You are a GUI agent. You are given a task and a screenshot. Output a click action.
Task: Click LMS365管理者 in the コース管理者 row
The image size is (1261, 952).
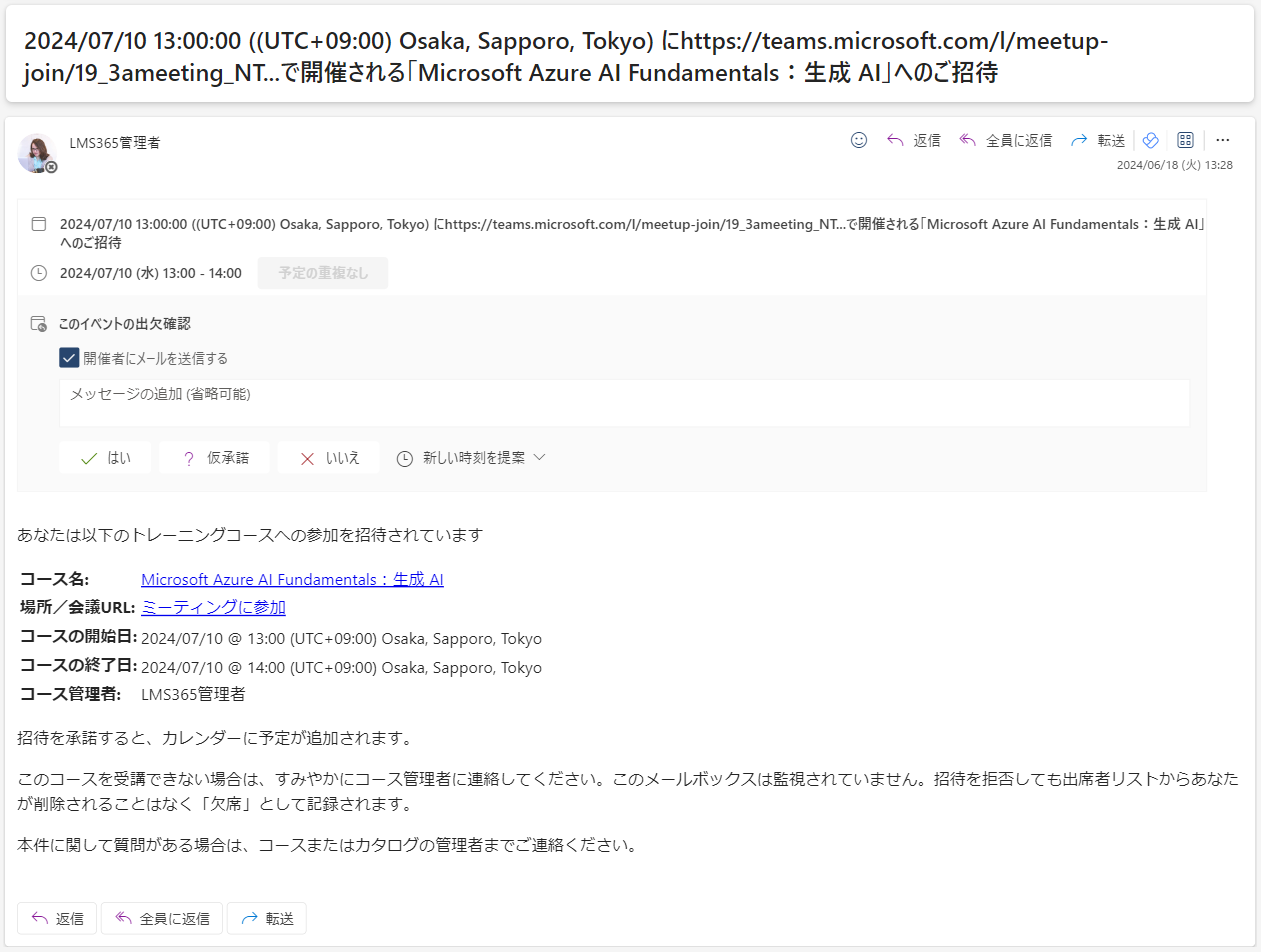coord(193,694)
